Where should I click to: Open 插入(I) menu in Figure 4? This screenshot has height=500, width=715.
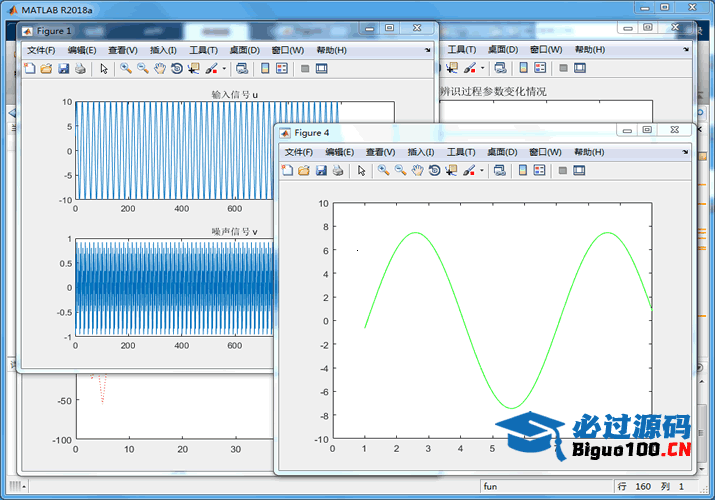pos(420,152)
